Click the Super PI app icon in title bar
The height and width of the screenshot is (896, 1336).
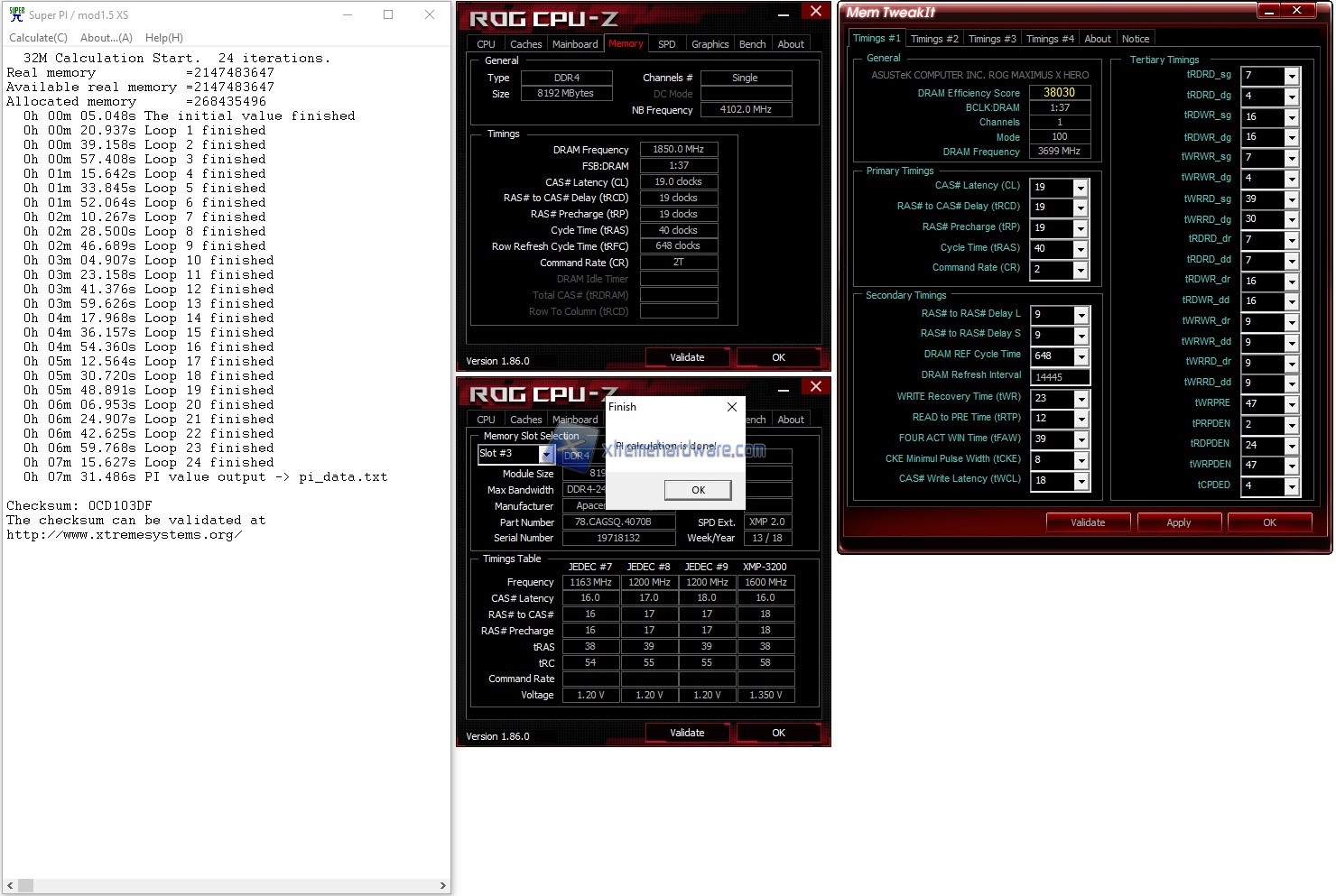(x=16, y=14)
